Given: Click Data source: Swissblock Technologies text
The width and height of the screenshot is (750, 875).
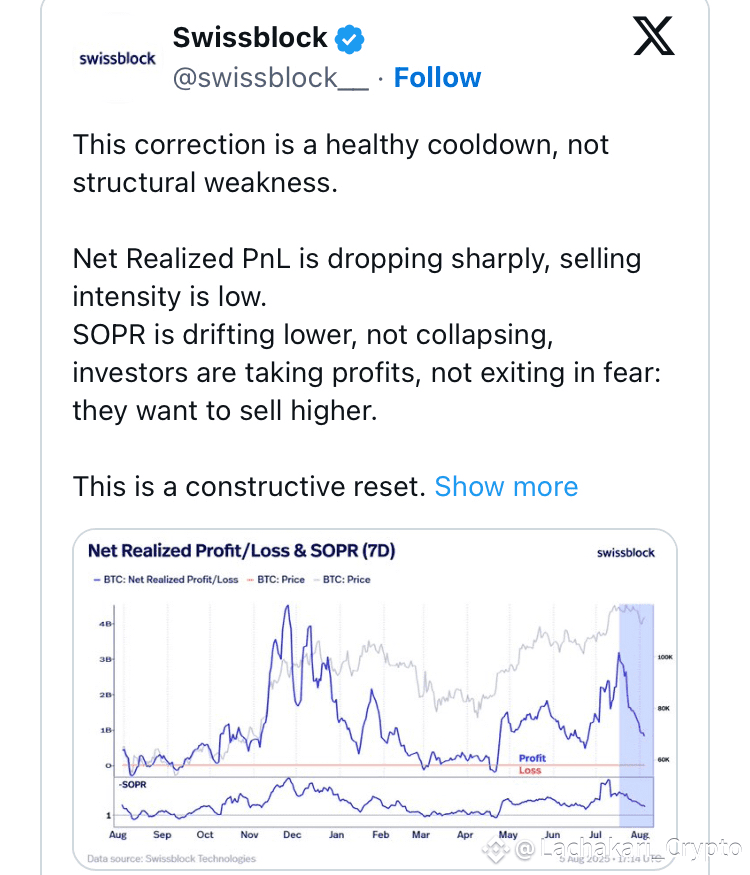Looking at the screenshot, I should coord(171,858).
